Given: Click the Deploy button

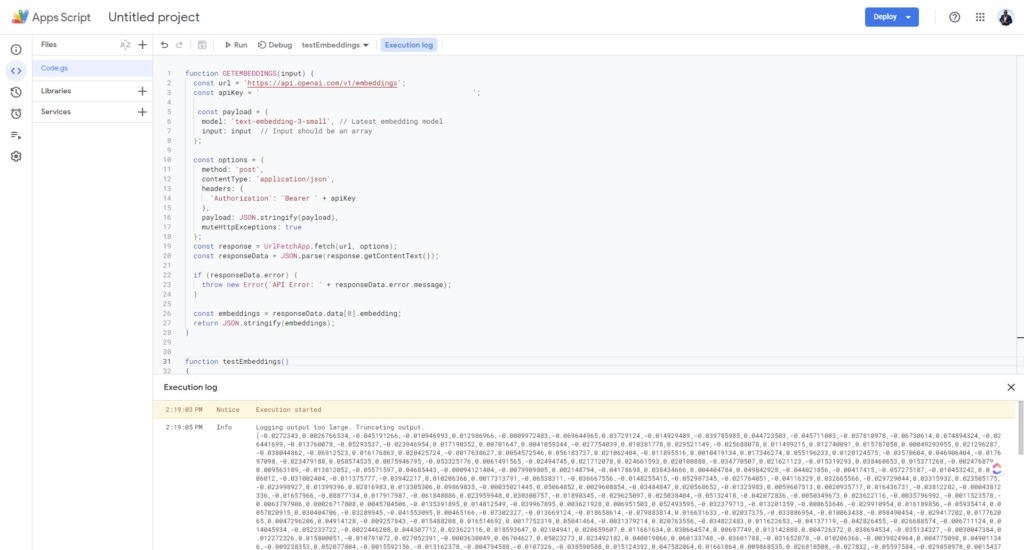Looking at the screenshot, I should 891,17.
